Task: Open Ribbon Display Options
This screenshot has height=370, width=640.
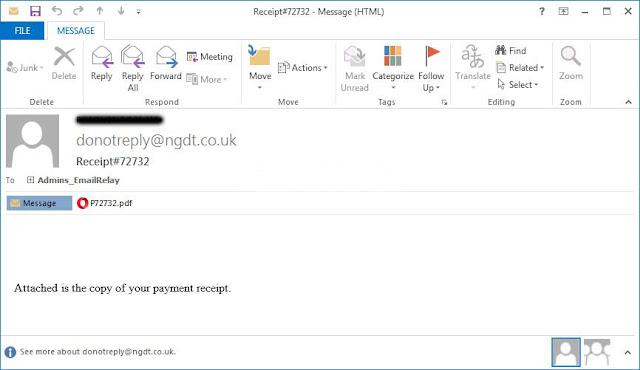Action: 563,11
